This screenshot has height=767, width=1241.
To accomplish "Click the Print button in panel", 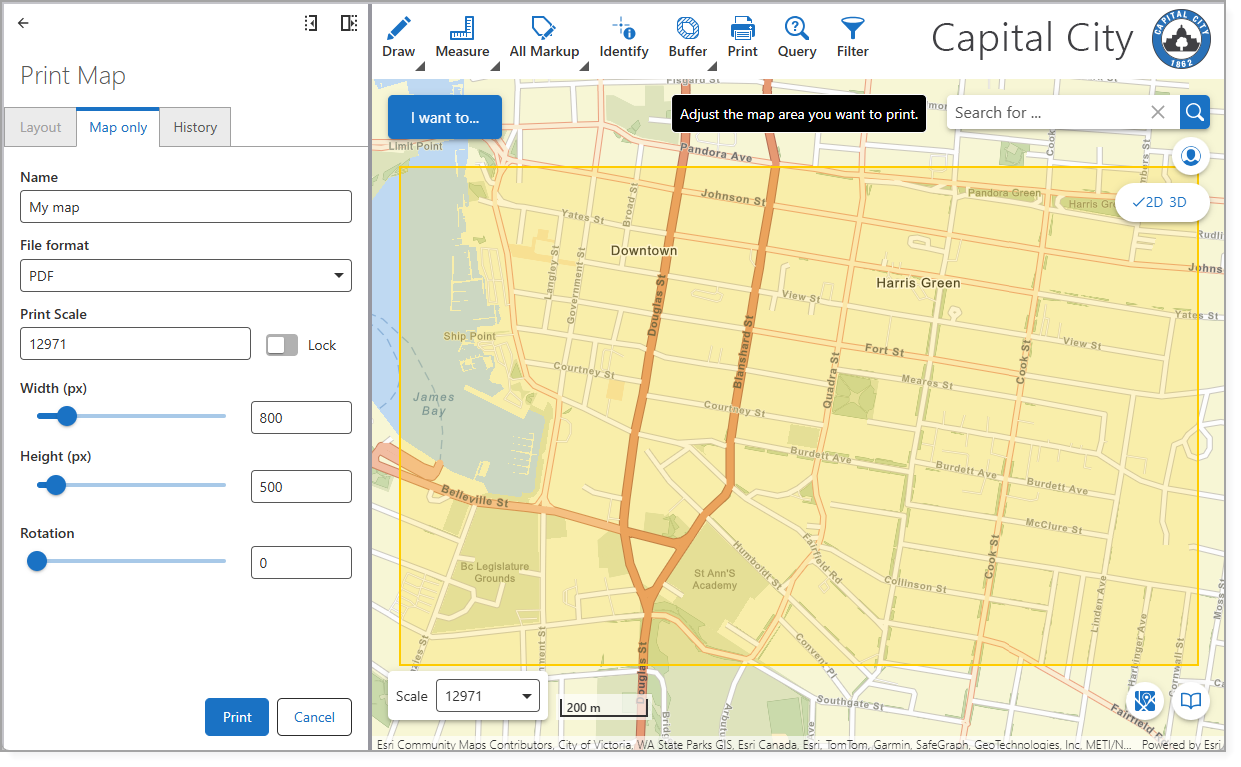I will [237, 717].
